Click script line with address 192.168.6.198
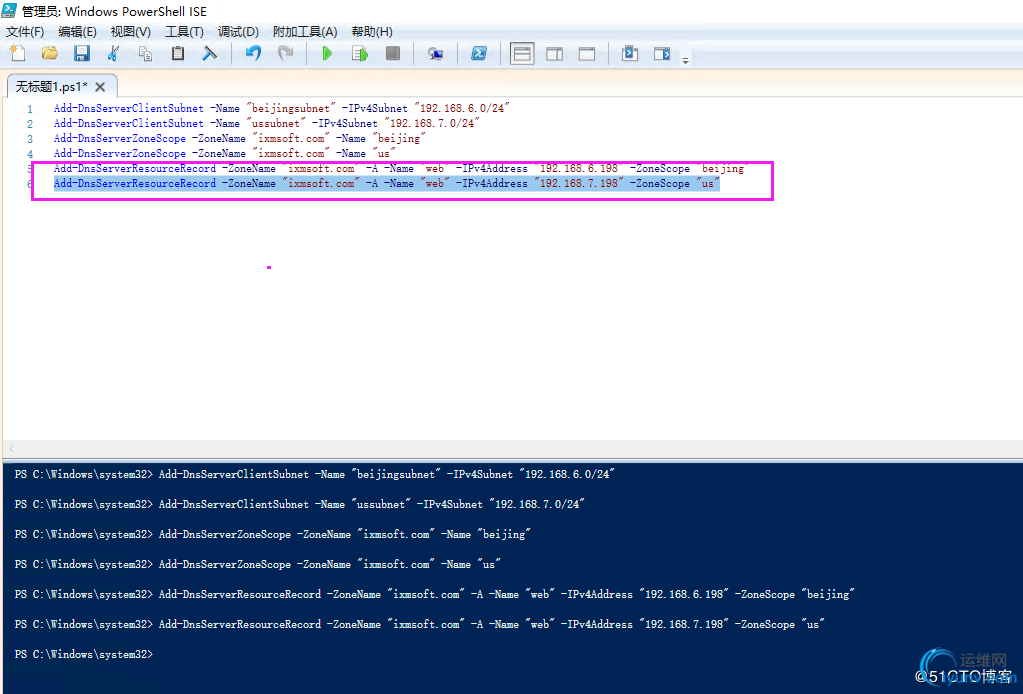 [399, 168]
